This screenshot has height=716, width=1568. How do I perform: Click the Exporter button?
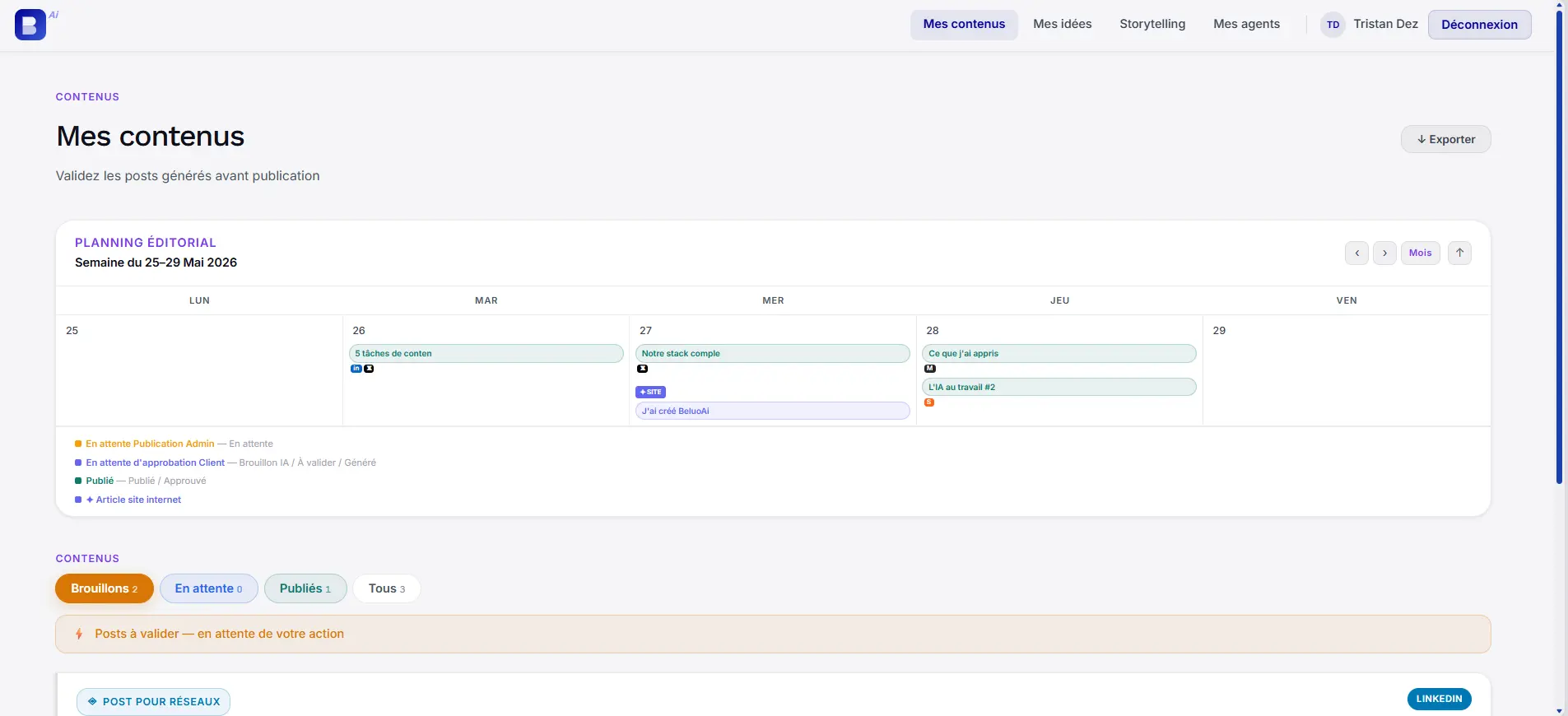[x=1445, y=139]
